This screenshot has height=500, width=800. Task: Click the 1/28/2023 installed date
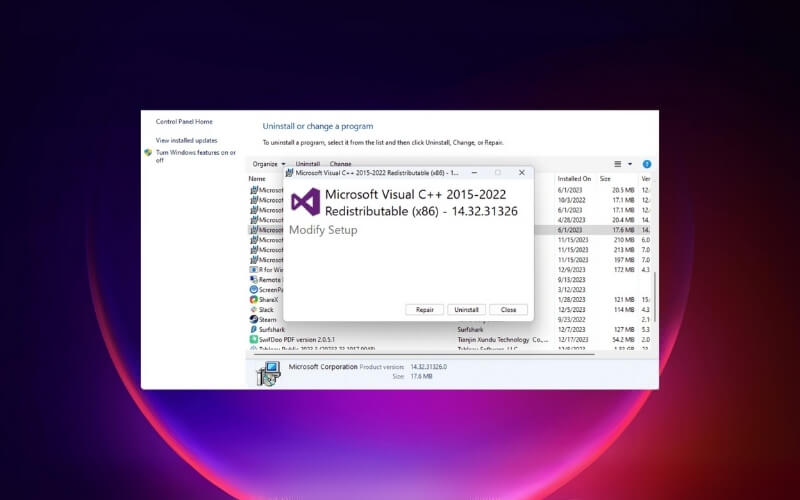[571, 299]
